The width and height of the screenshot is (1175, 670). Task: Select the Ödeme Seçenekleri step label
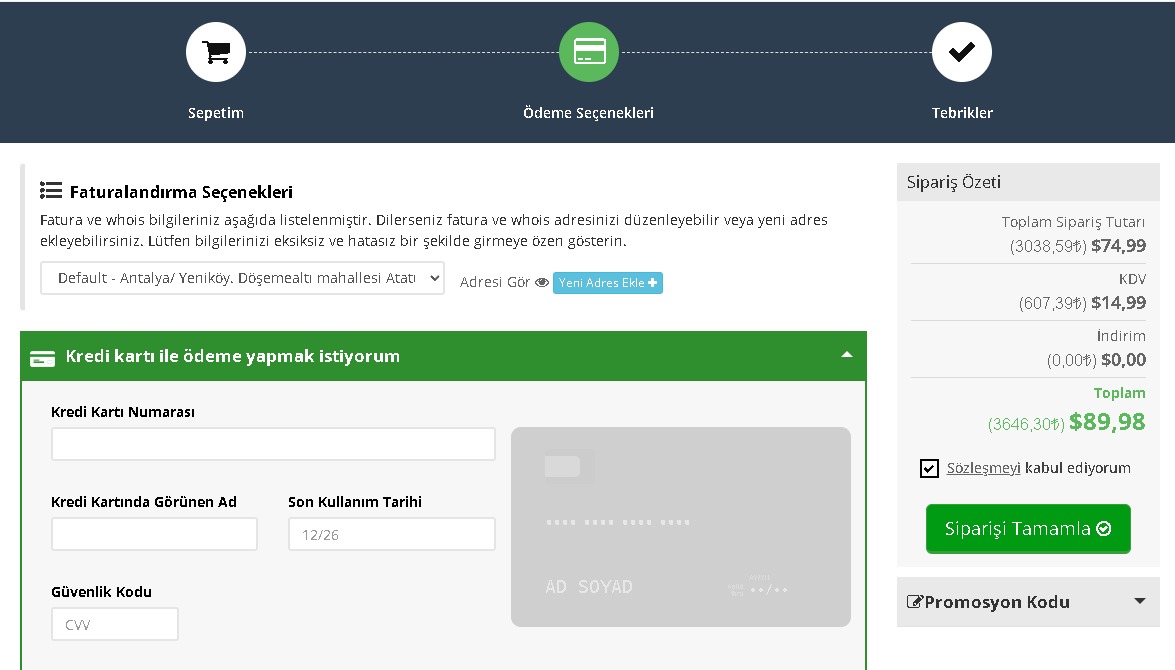point(588,113)
